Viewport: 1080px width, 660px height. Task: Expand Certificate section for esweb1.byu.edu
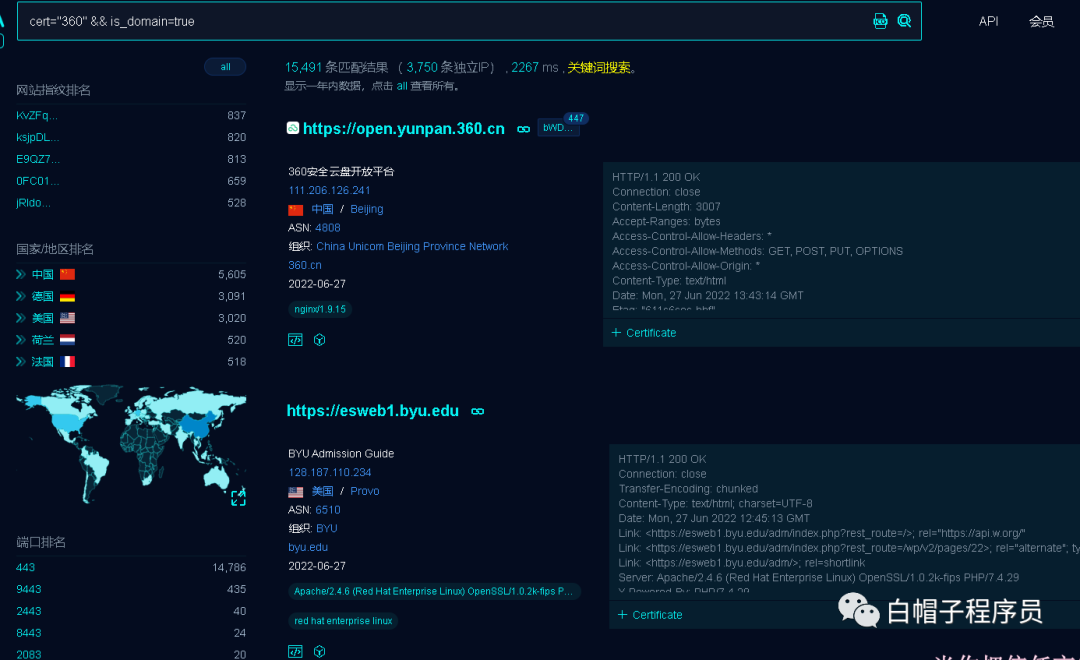point(650,615)
